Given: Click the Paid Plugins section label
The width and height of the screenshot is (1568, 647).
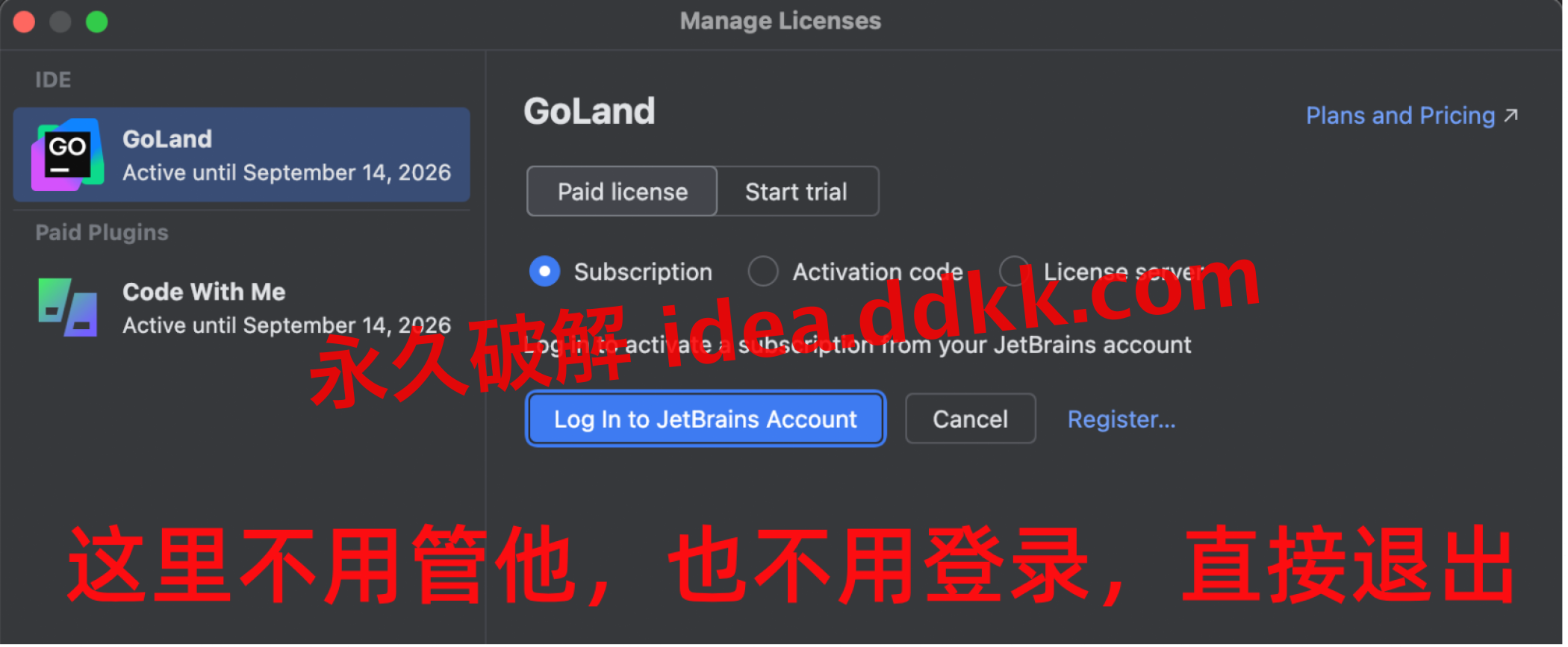Looking at the screenshot, I should [102, 232].
